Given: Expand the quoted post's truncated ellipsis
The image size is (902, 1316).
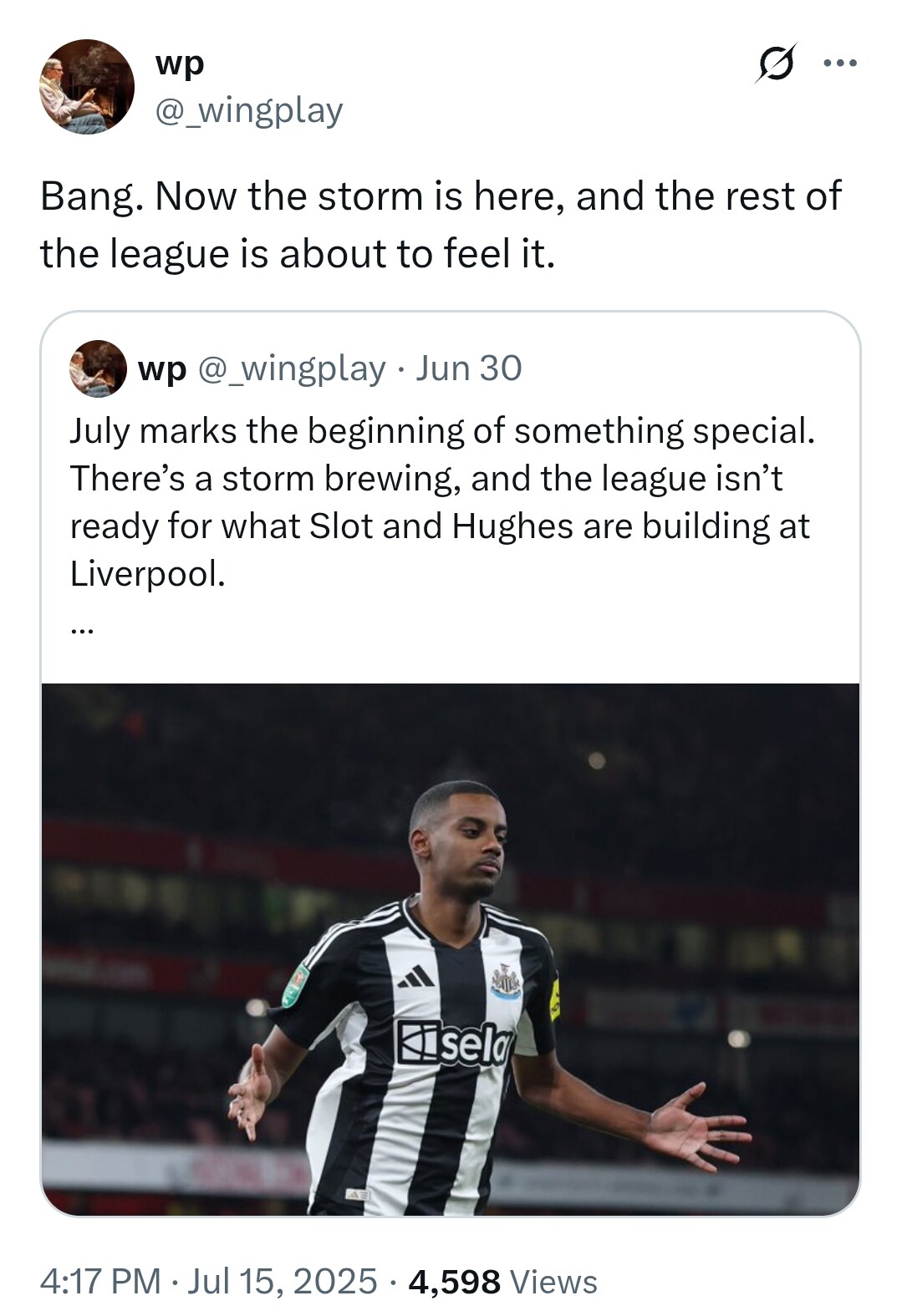Looking at the screenshot, I should pos(81,630).
